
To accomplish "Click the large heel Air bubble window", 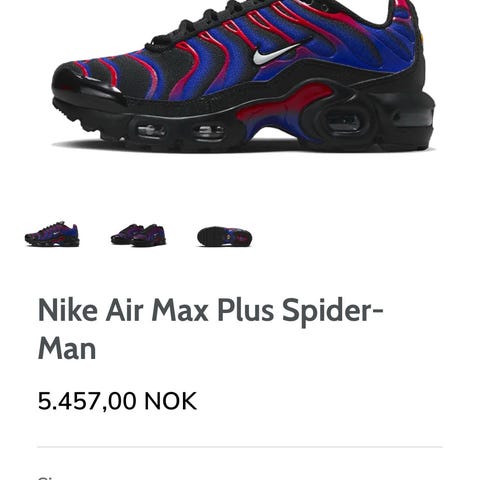I will coord(343,121).
